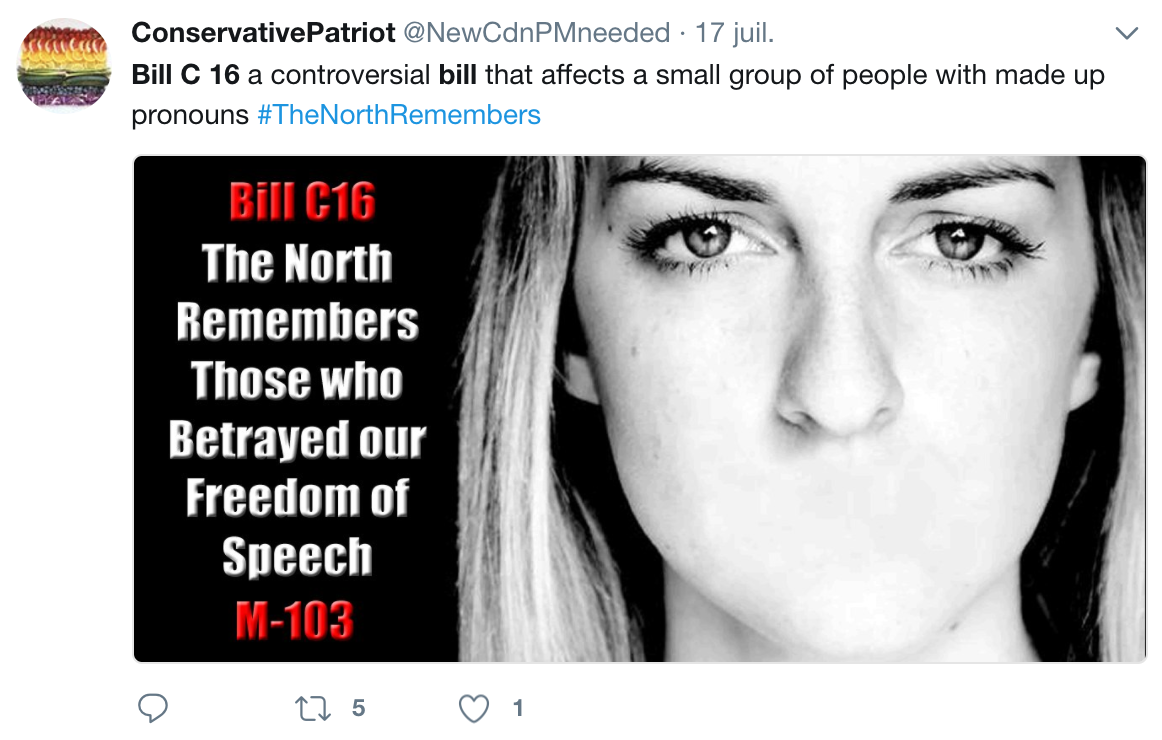
Task: Click the bold "Bill C 16" tweet text
Action: point(185,75)
